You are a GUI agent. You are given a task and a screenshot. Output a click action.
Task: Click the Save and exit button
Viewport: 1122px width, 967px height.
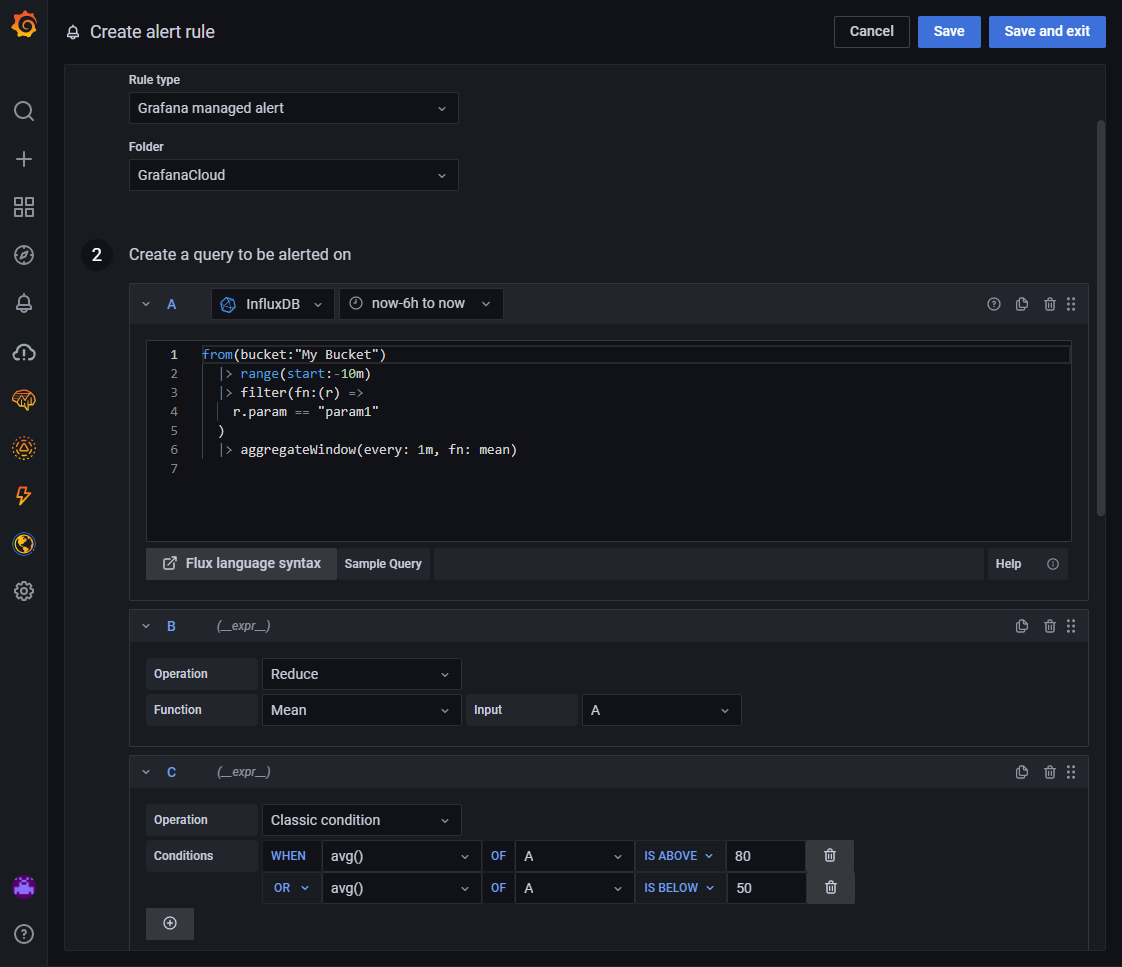(x=1047, y=31)
